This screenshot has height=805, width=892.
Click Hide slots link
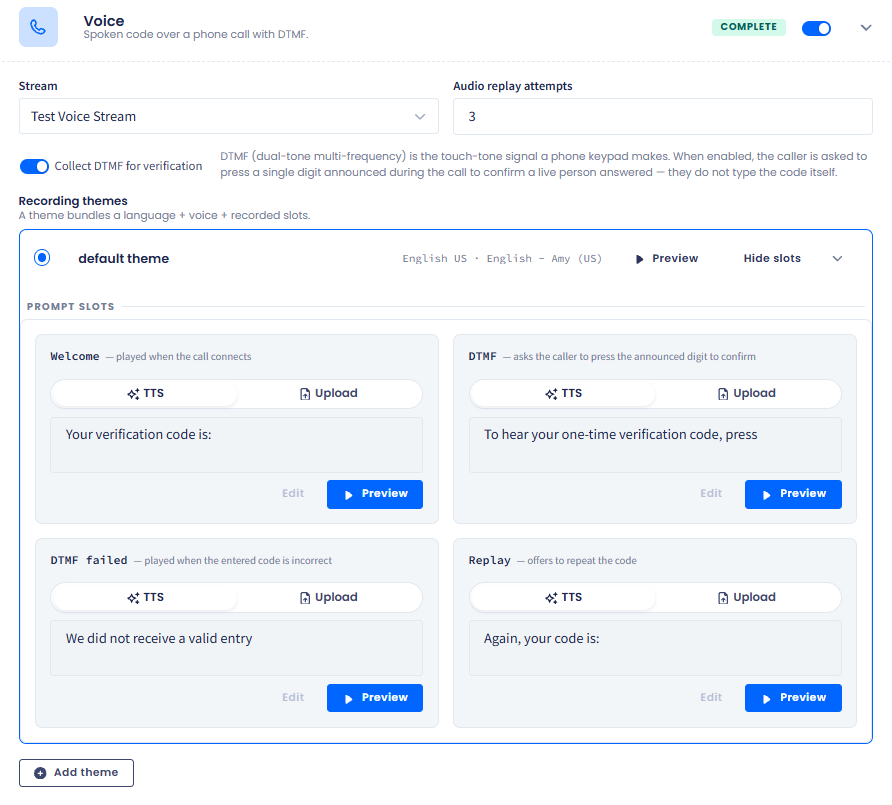point(771,258)
